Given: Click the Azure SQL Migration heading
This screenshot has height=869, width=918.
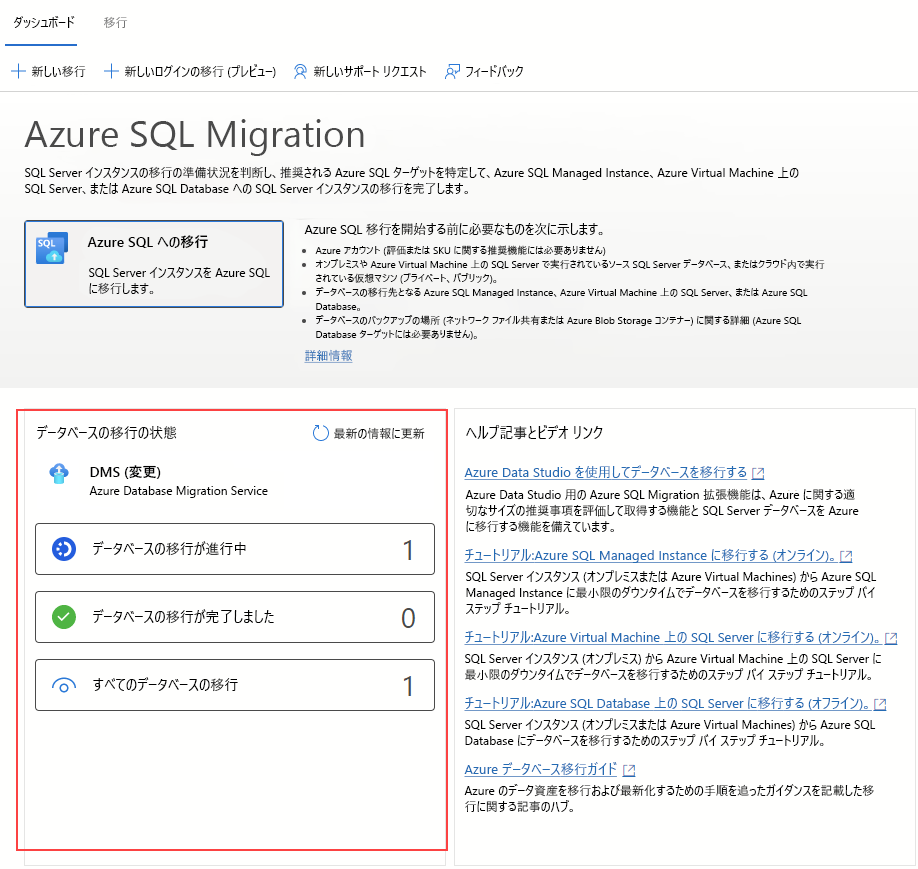Looking at the screenshot, I should pyautogui.click(x=195, y=135).
